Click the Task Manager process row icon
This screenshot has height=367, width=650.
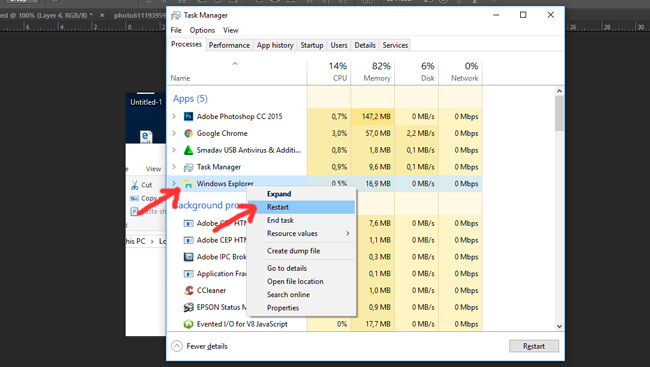point(188,167)
